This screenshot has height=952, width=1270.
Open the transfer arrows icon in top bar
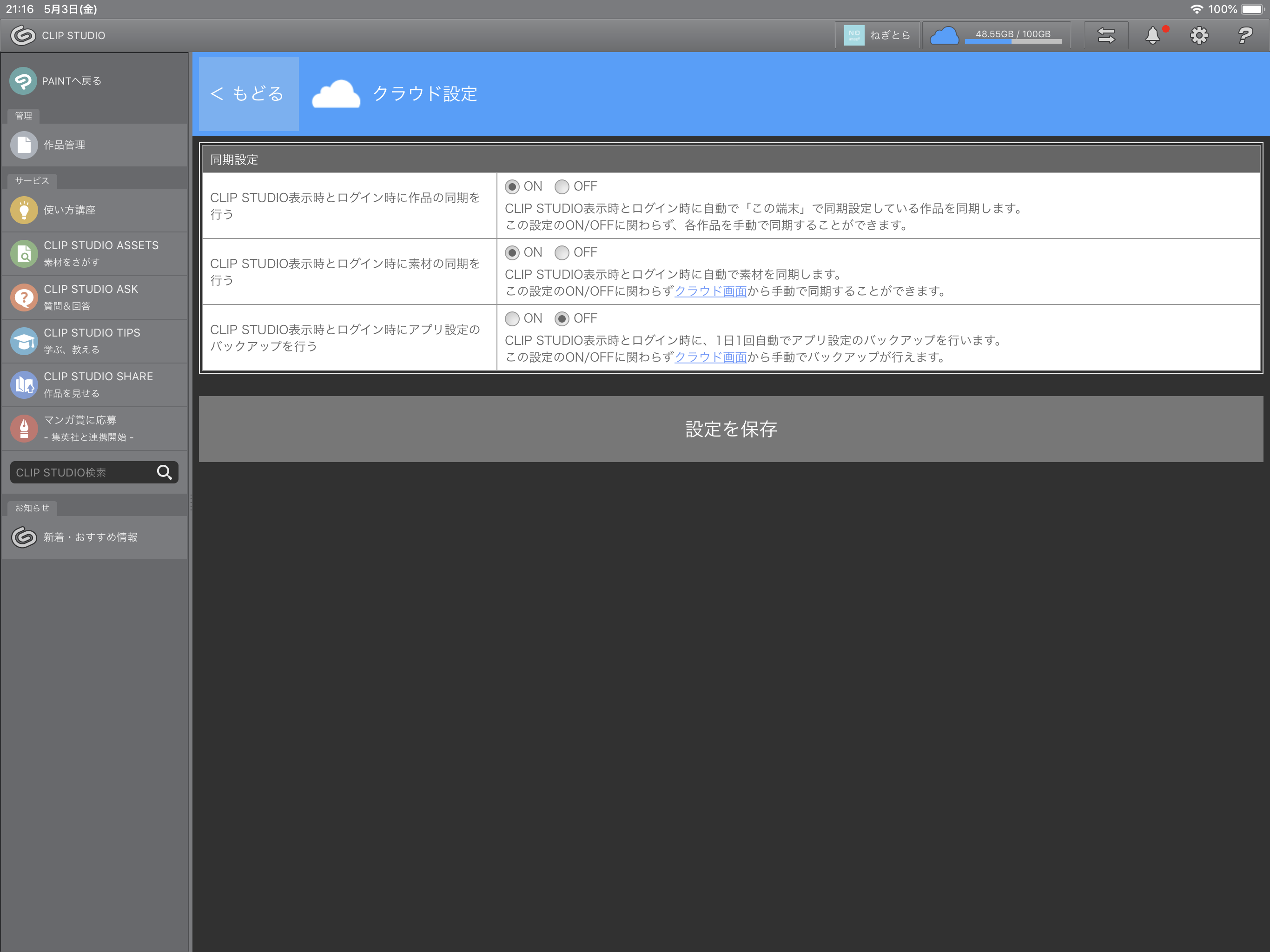(1106, 36)
